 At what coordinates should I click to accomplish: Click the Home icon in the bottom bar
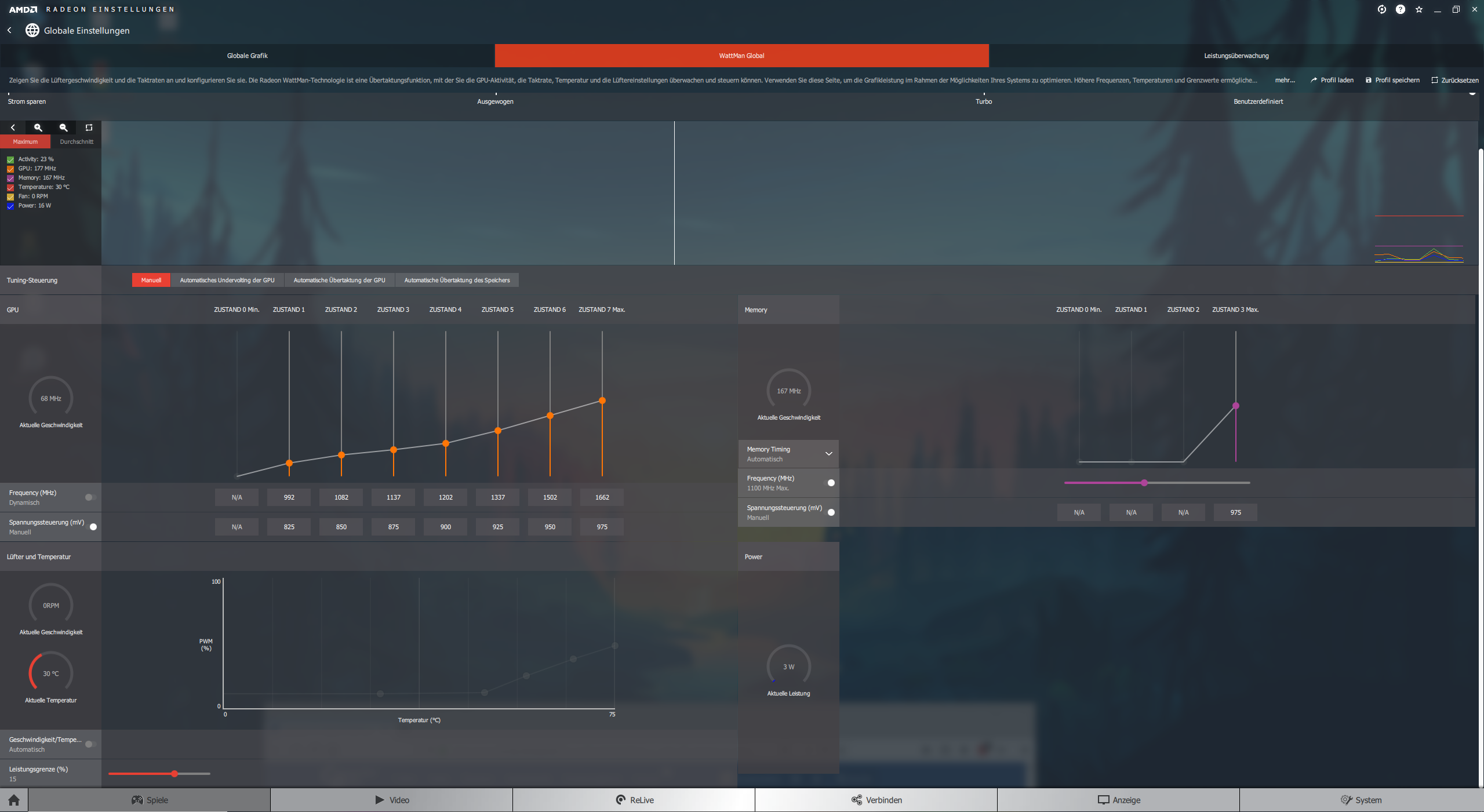[x=14, y=800]
